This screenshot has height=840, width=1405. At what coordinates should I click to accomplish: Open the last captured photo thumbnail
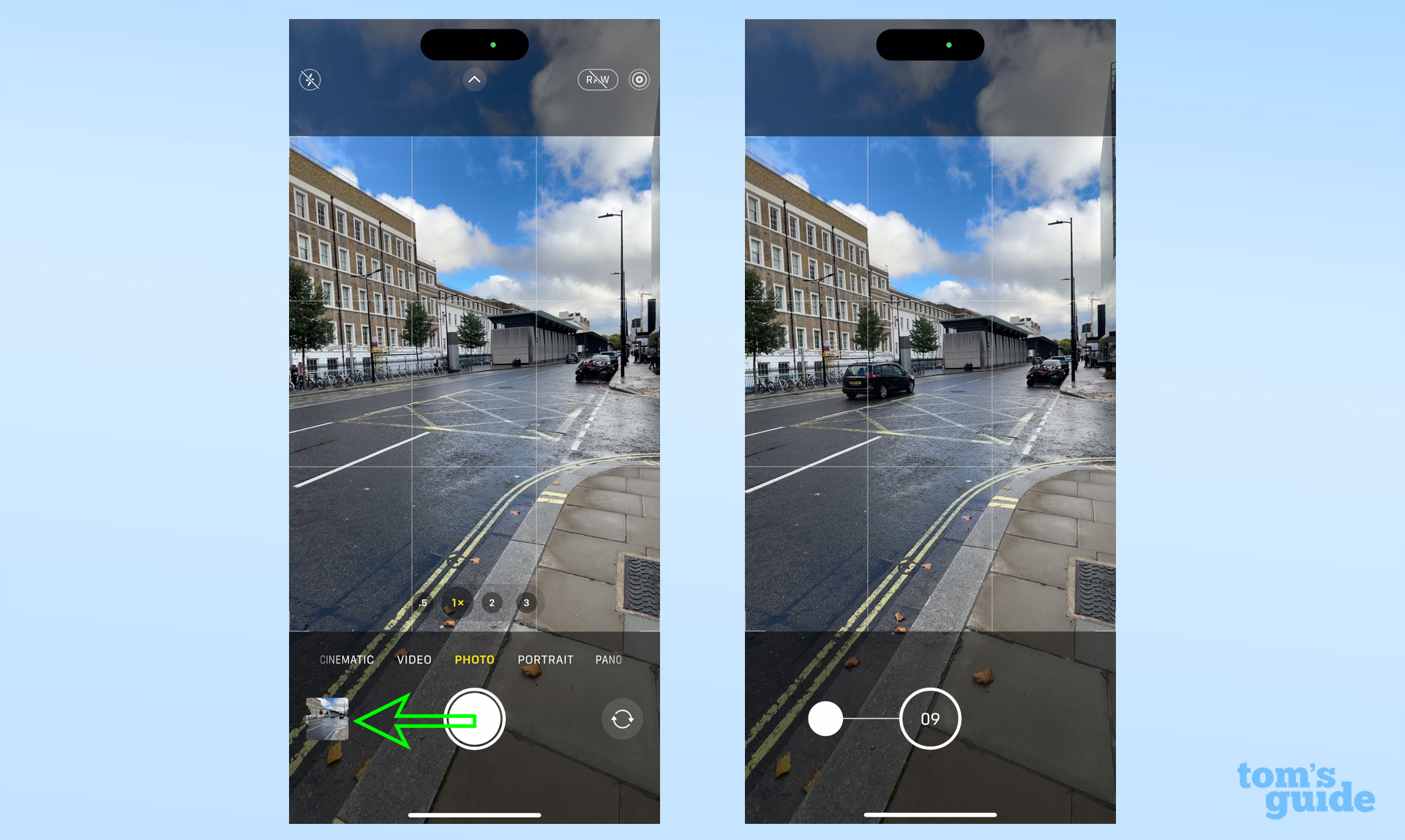tap(326, 718)
